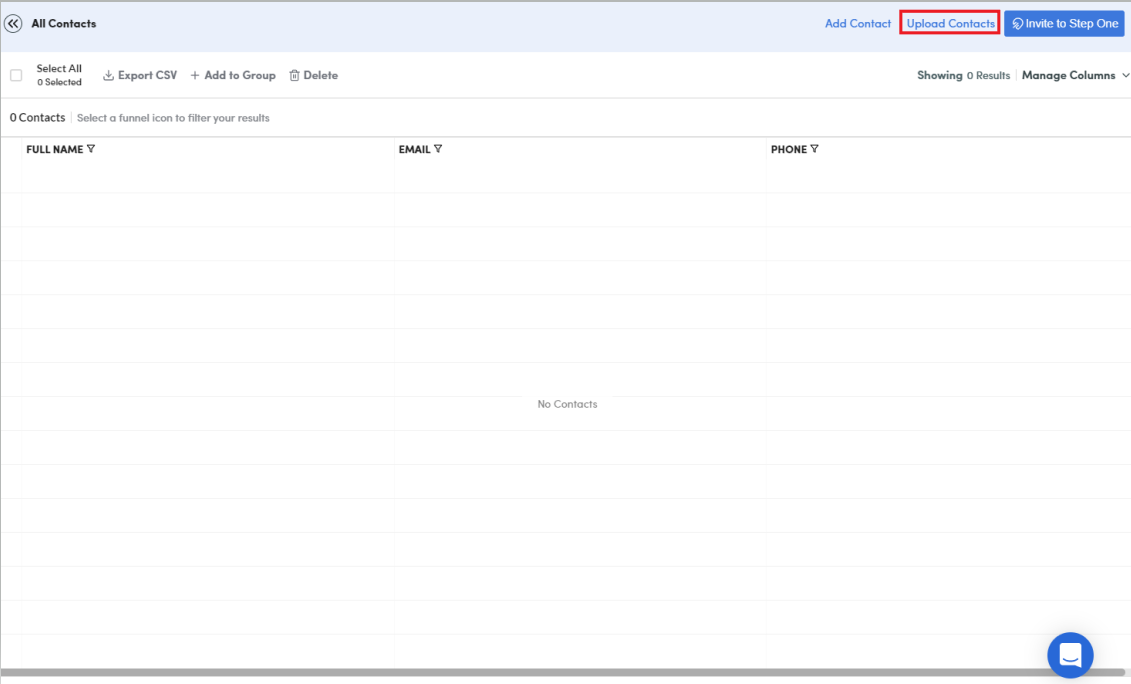Click the Delete button
The image size is (1131, 684).
pyautogui.click(x=314, y=75)
